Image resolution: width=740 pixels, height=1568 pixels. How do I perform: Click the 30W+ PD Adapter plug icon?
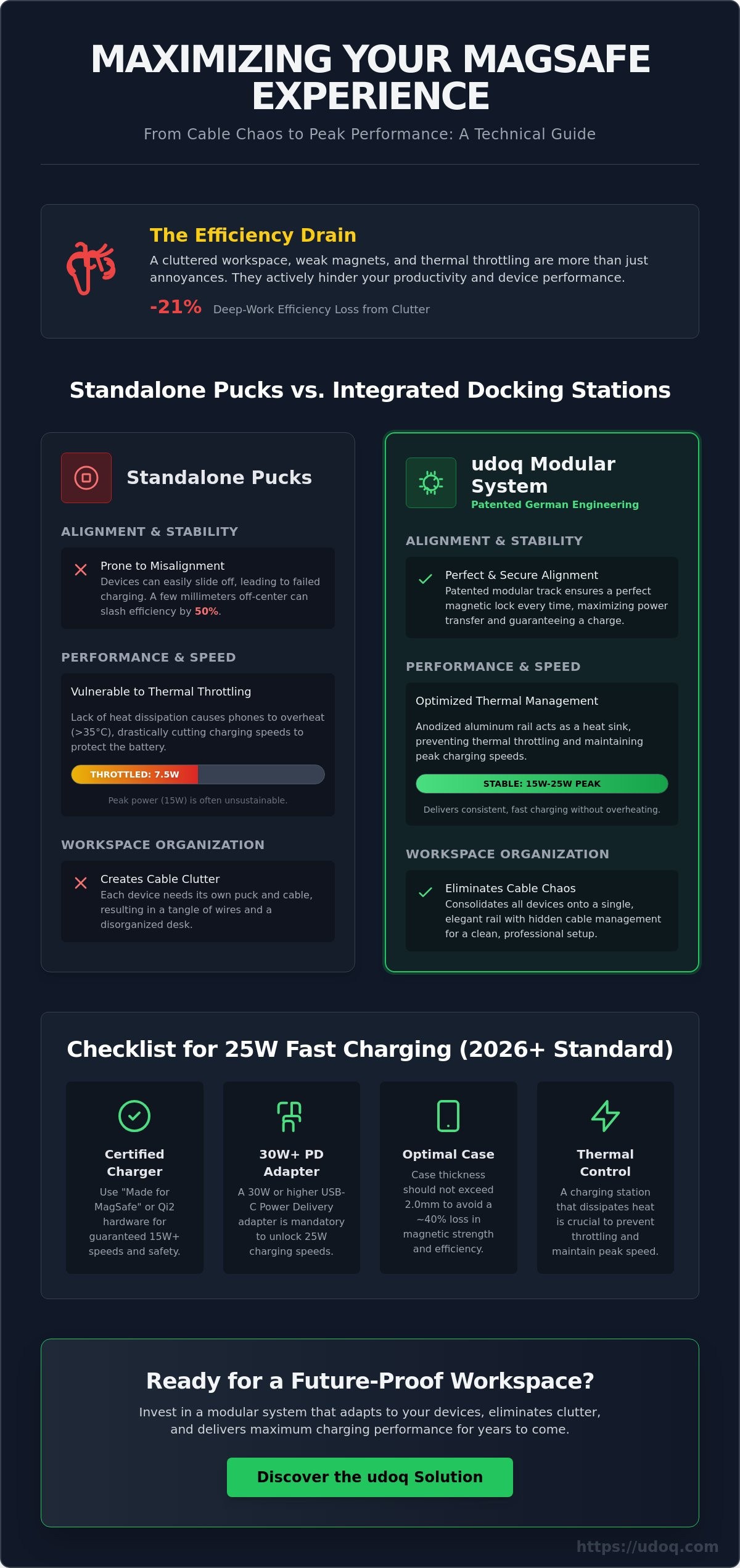click(291, 1116)
